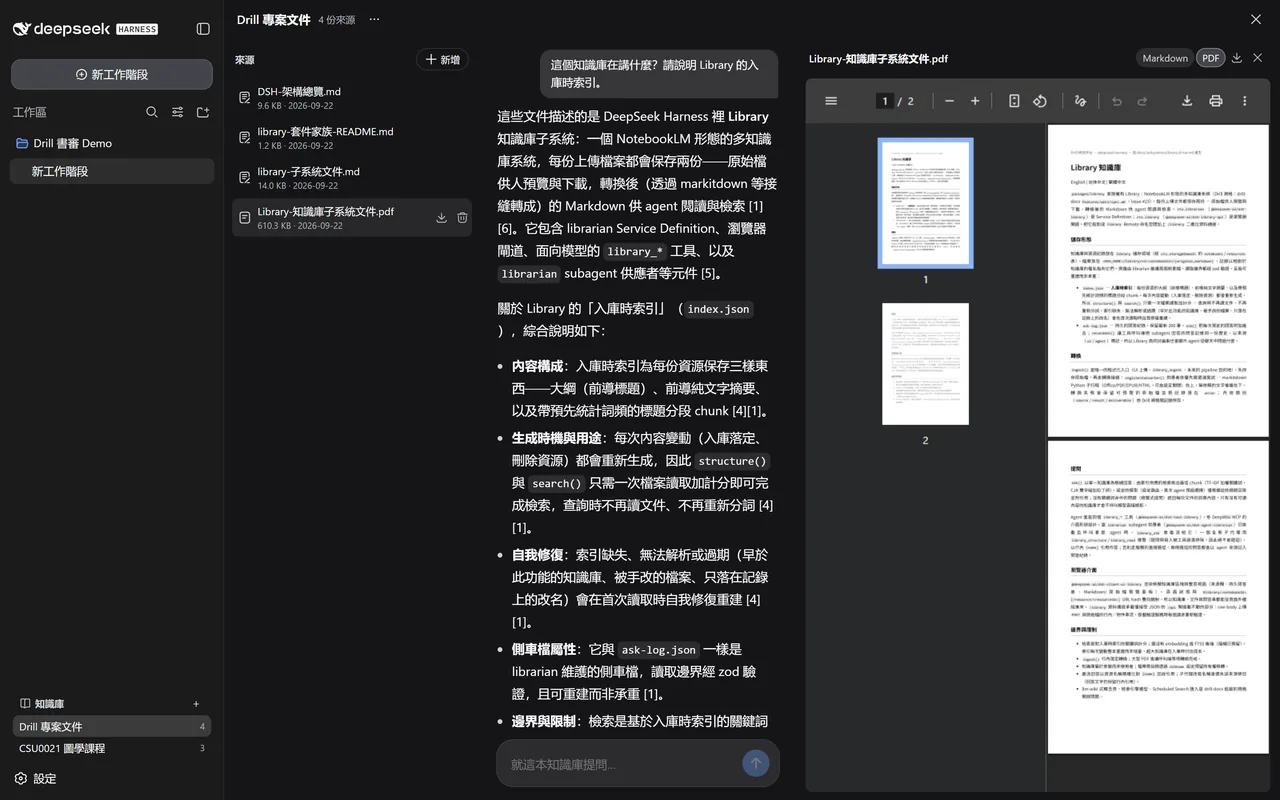Select the Library-知識庫子系統文件.pdf source row
Image resolution: width=1280 pixels, height=800 pixels.
pos(352,217)
